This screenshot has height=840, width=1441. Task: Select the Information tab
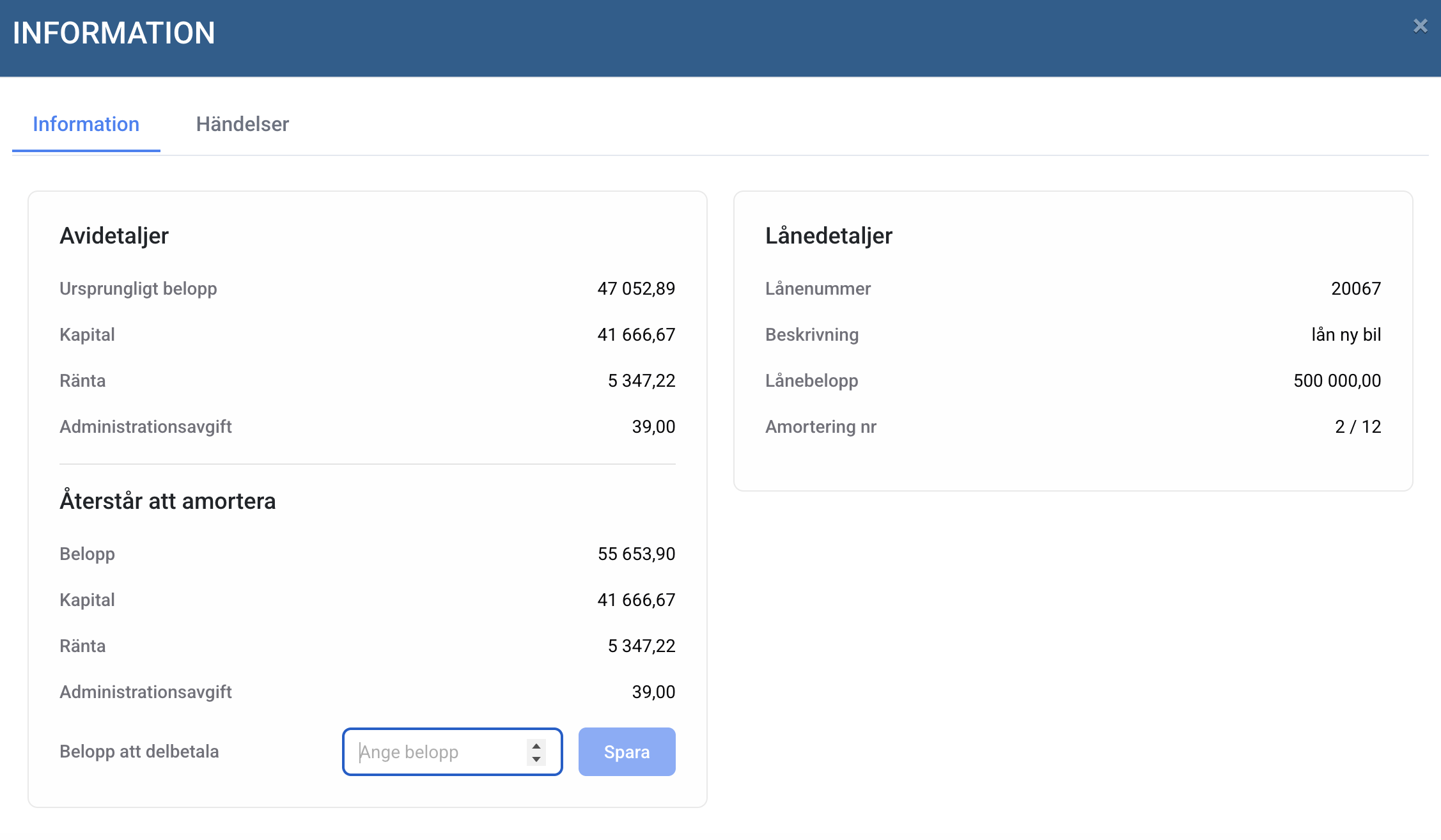click(x=86, y=124)
